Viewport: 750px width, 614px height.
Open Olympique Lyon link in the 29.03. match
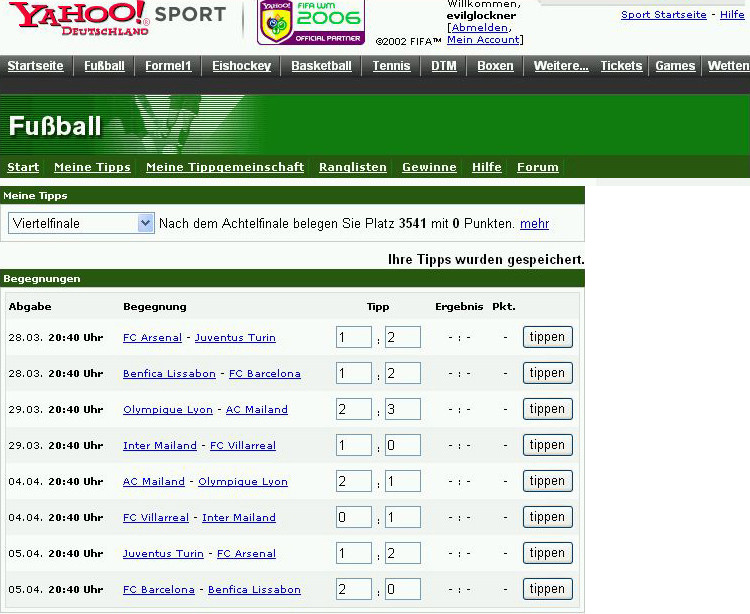(168, 410)
